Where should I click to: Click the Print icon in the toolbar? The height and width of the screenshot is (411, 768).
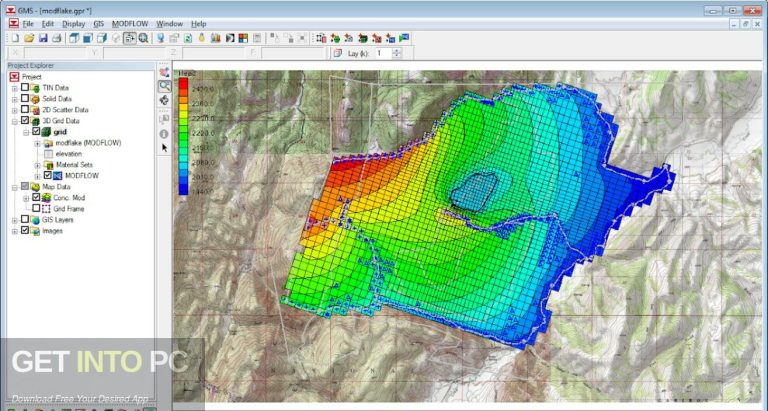tap(57, 38)
